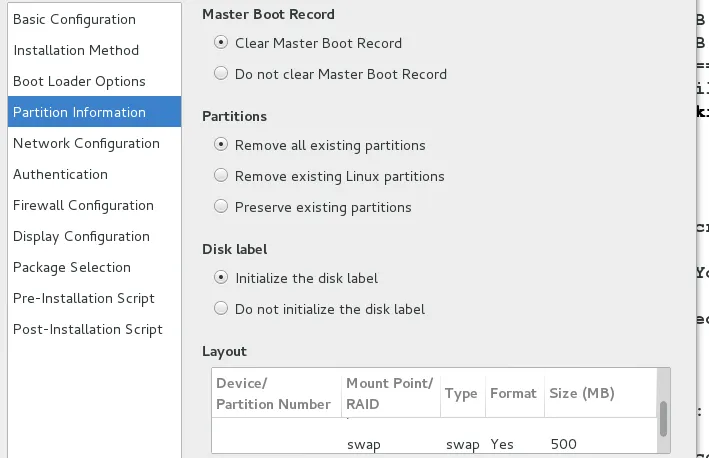Select Partition Information in sidebar
Screen dimensions: 709x458
coord(79,112)
